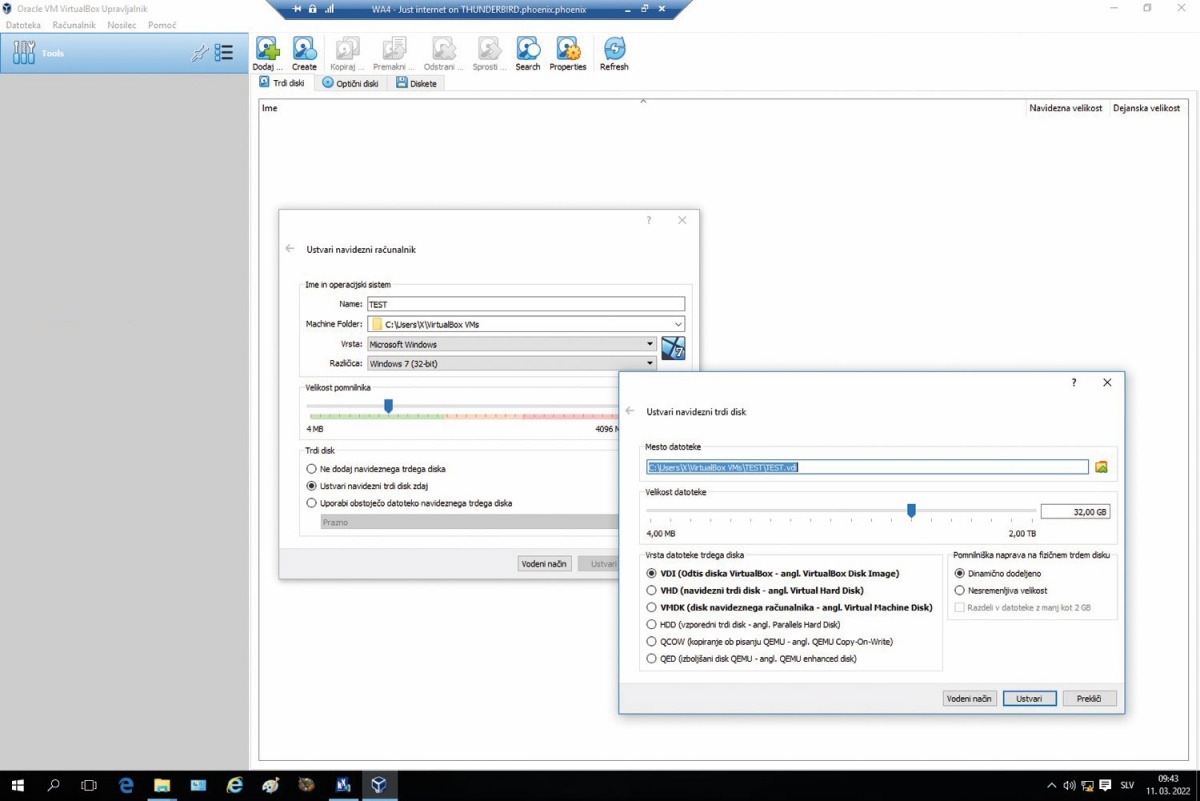The width and height of the screenshot is (1200, 801).
Task: Open File Explorer from the taskbar
Action: click(x=162, y=786)
